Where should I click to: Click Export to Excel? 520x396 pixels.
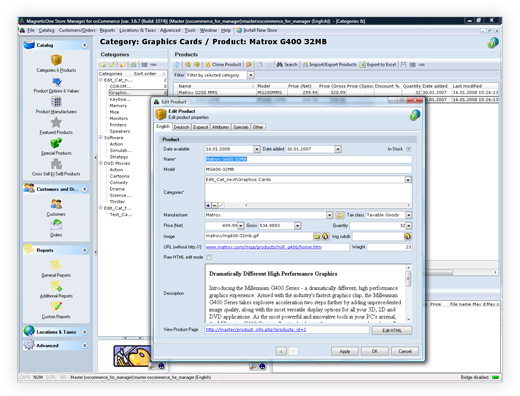[x=378, y=65]
